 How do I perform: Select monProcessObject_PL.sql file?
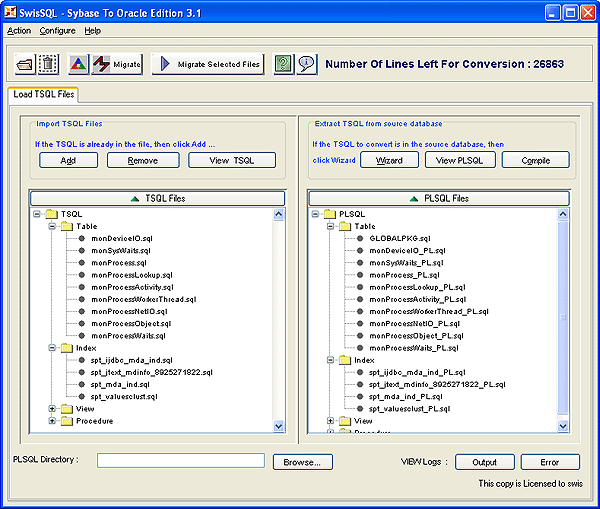coord(416,336)
